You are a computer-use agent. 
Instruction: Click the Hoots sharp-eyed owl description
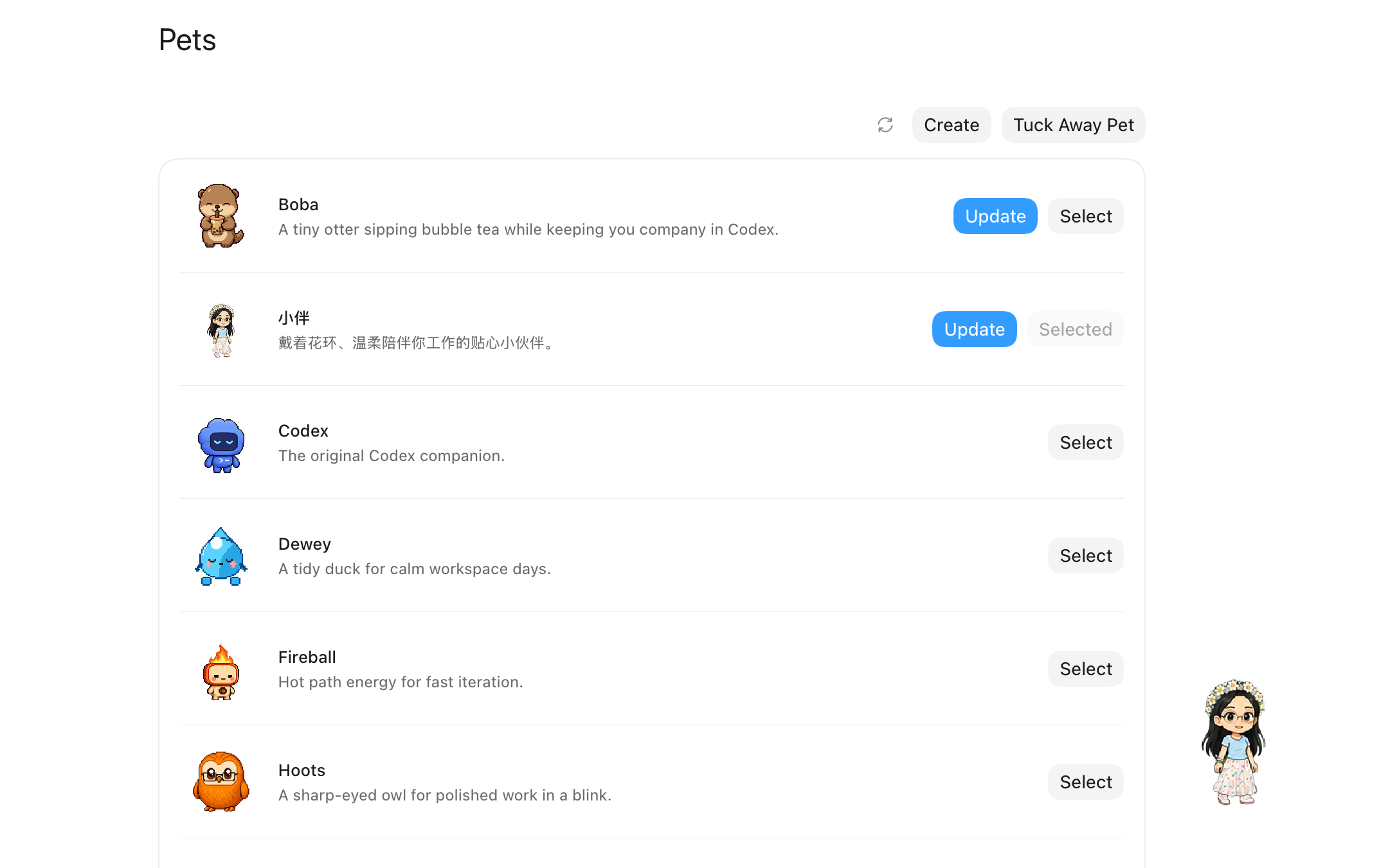[445, 795]
